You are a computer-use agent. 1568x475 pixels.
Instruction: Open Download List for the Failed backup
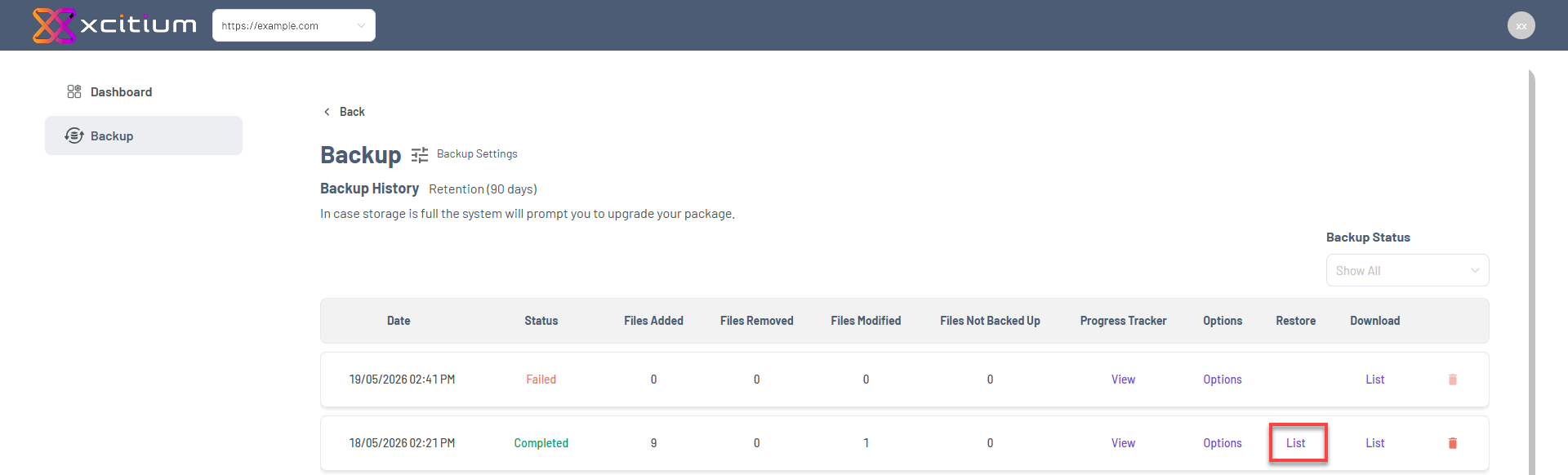[1374, 380]
